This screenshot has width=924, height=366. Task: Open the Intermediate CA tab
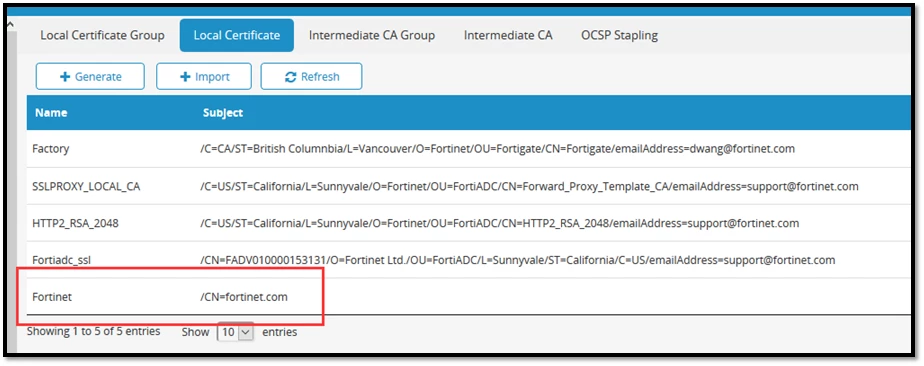point(508,35)
